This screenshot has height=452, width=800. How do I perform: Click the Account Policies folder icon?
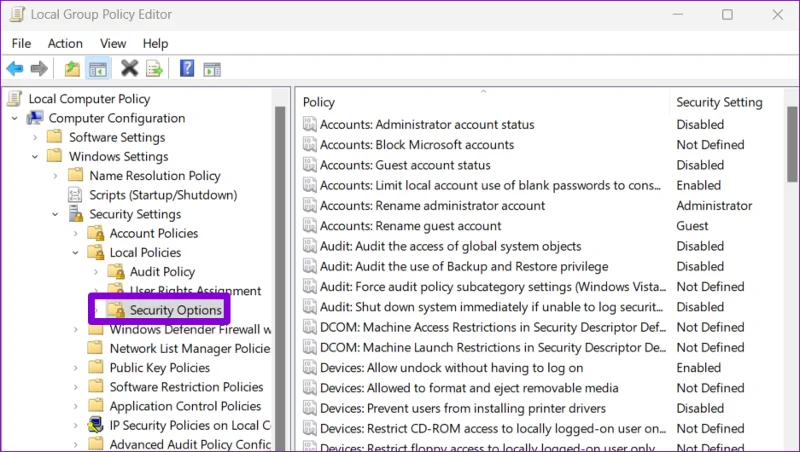[95, 233]
